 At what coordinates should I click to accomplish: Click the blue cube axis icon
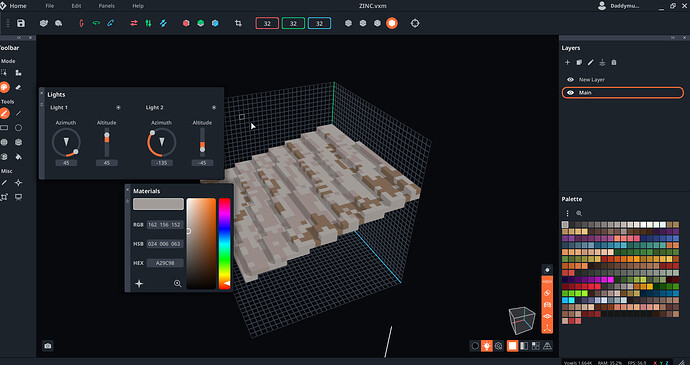(x=215, y=23)
